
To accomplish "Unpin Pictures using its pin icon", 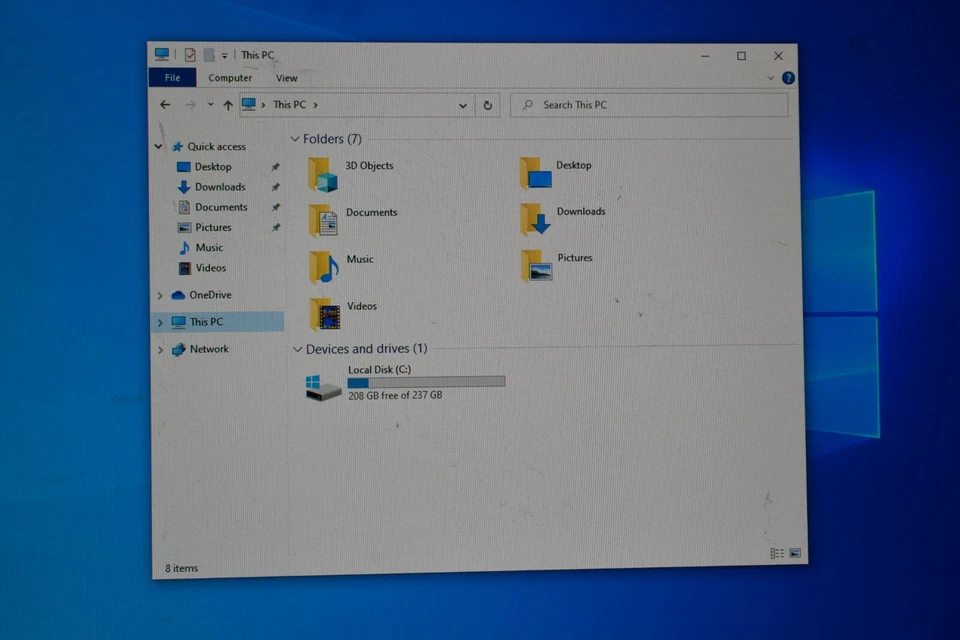I will tap(276, 227).
